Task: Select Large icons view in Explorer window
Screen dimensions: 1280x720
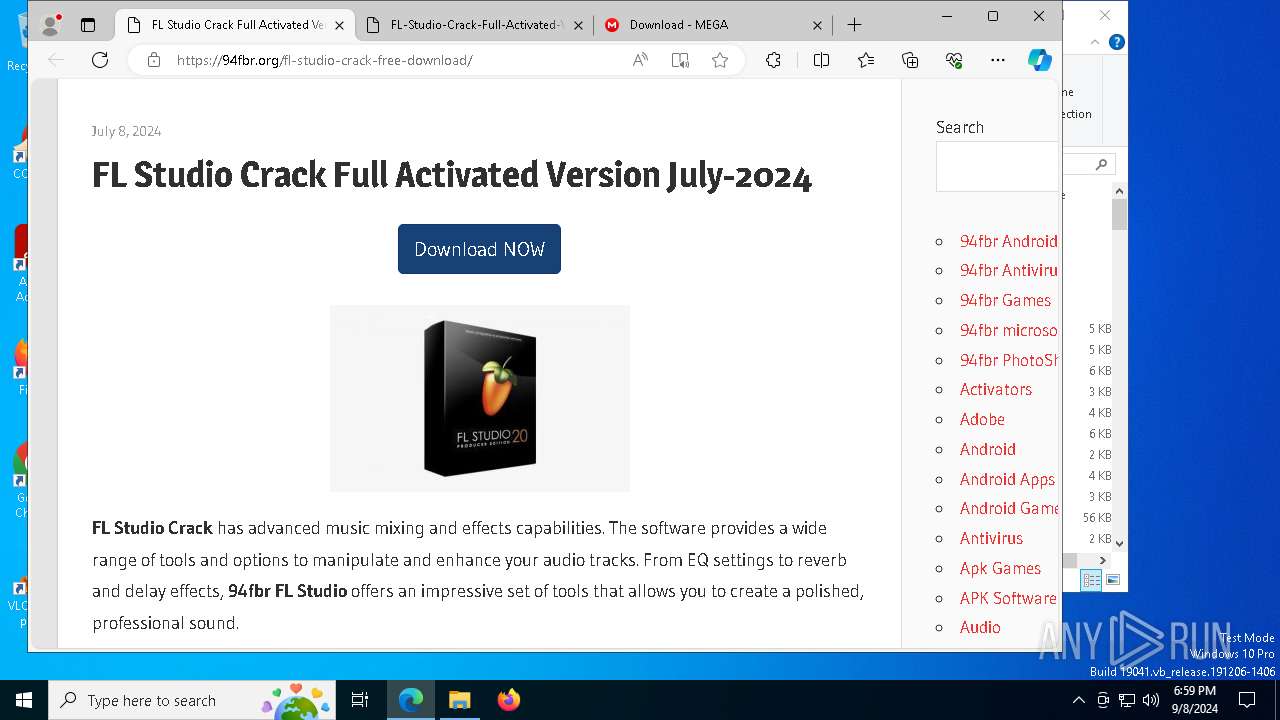Action: pyautogui.click(x=1113, y=580)
